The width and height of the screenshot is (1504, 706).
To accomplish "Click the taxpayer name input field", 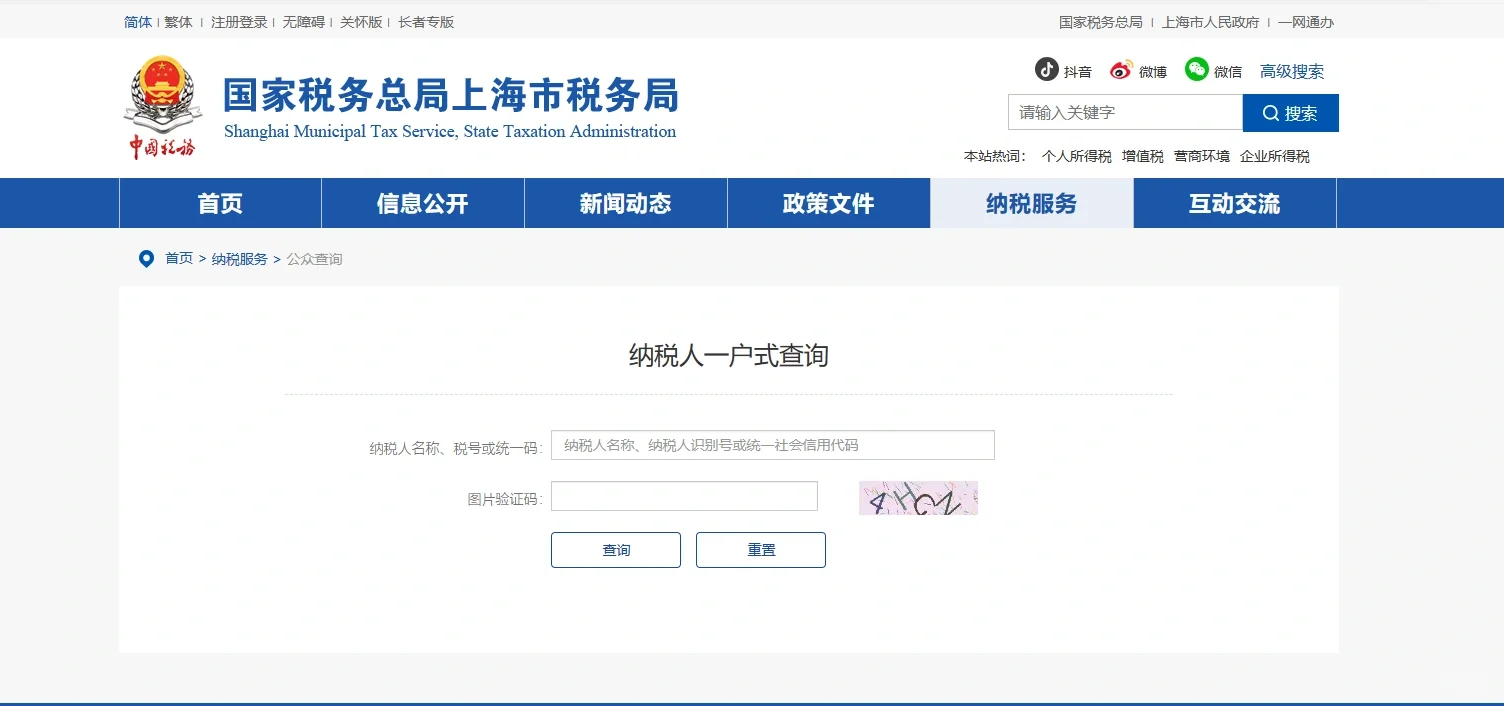I will (772, 444).
